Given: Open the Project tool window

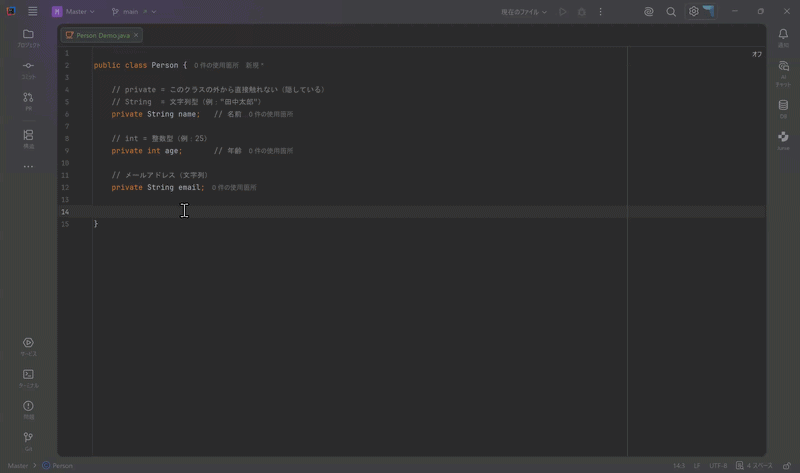Looking at the screenshot, I should click(x=29, y=38).
